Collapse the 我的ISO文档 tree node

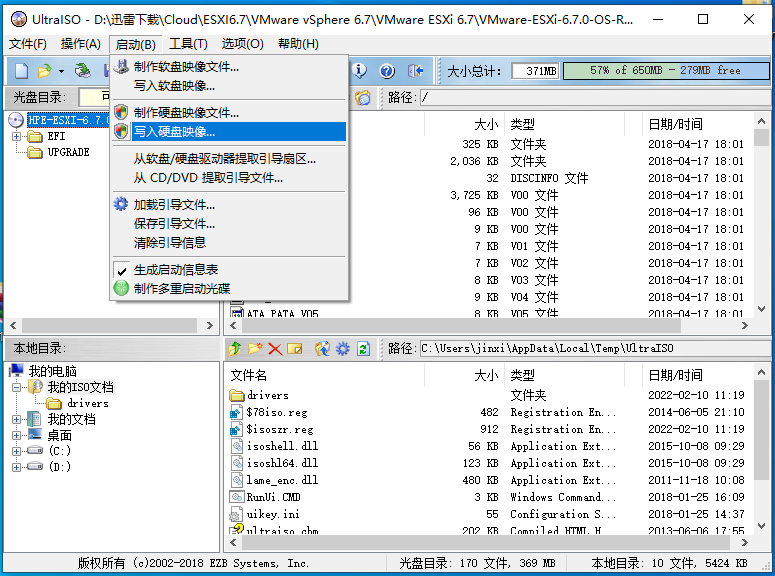16,387
